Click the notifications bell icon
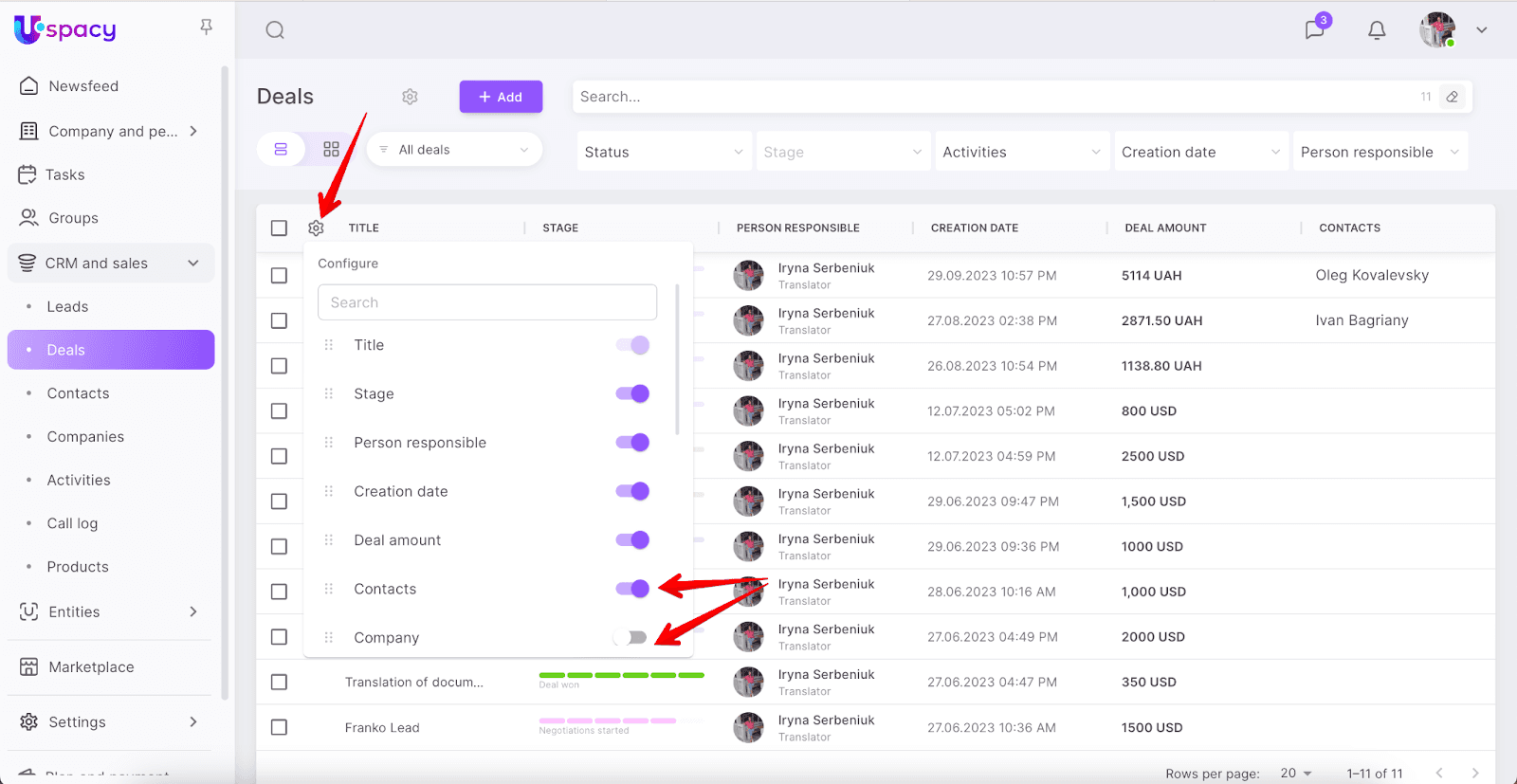 (x=1377, y=30)
